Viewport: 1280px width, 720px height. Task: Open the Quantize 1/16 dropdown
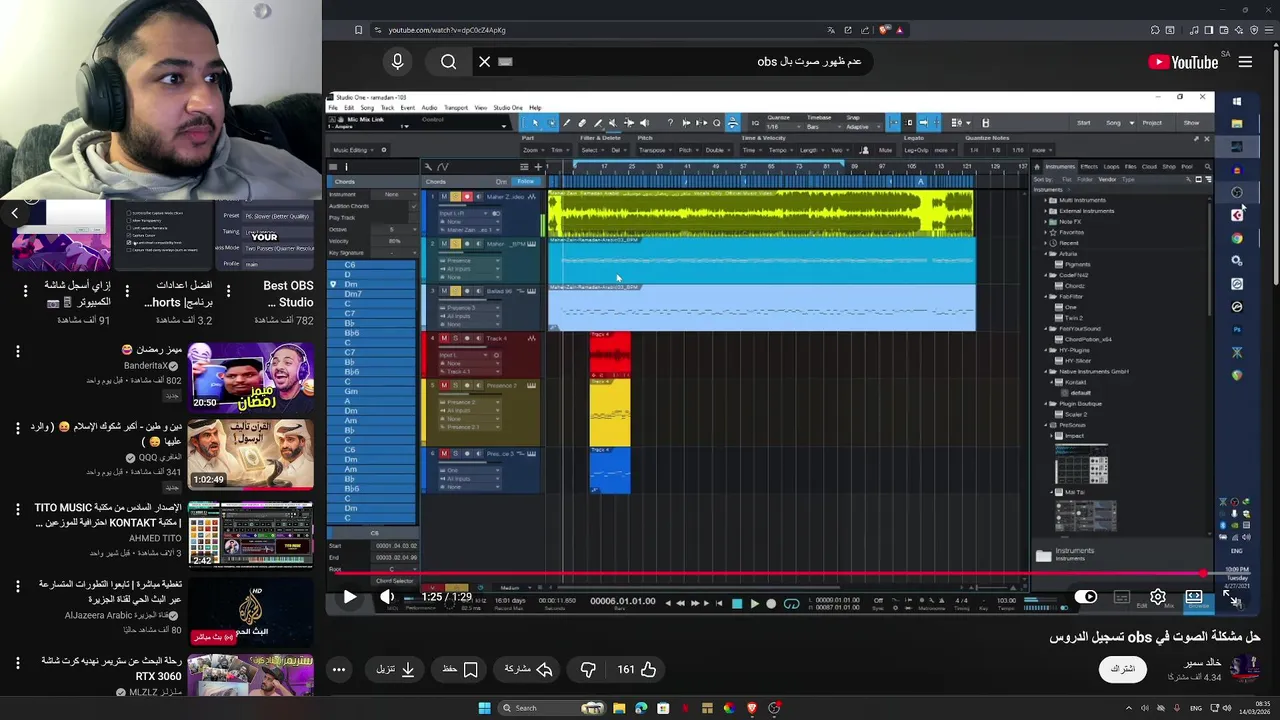(x=784, y=127)
